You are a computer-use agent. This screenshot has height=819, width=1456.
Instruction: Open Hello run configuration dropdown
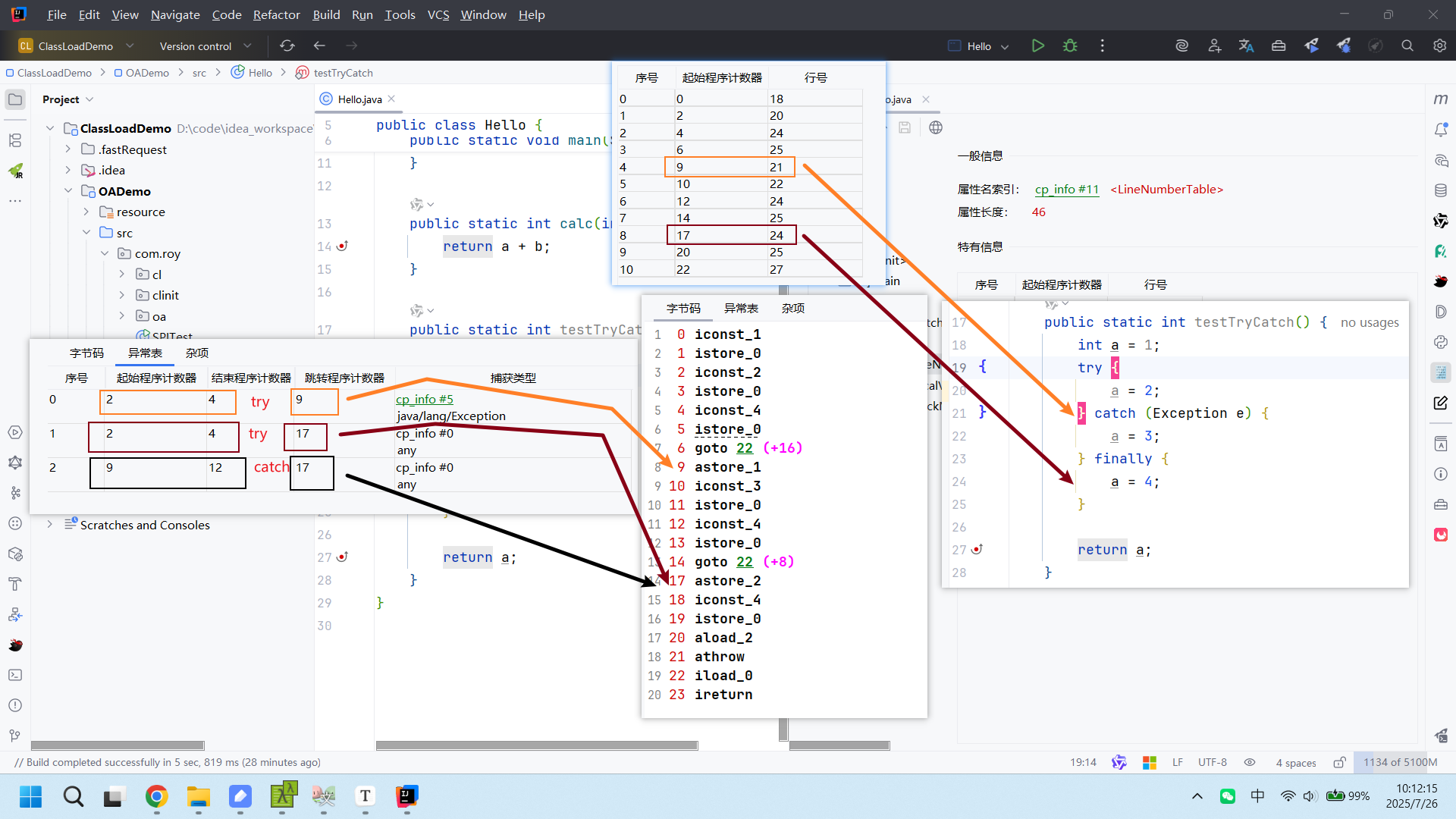(x=978, y=46)
